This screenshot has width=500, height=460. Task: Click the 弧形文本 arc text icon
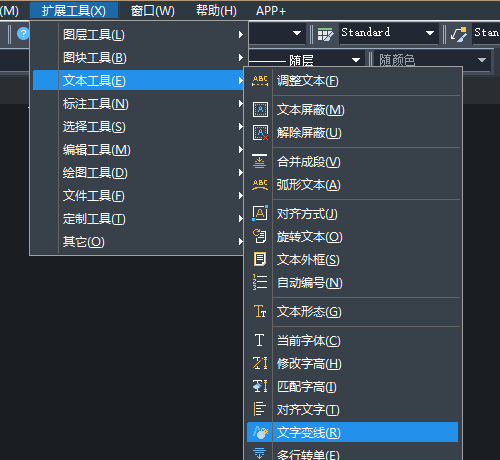260,185
